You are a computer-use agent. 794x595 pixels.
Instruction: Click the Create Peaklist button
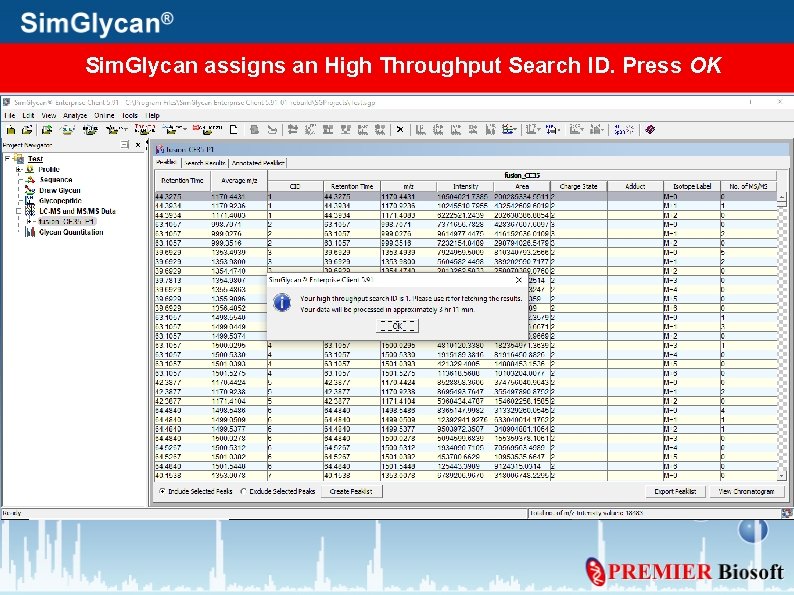(351, 491)
